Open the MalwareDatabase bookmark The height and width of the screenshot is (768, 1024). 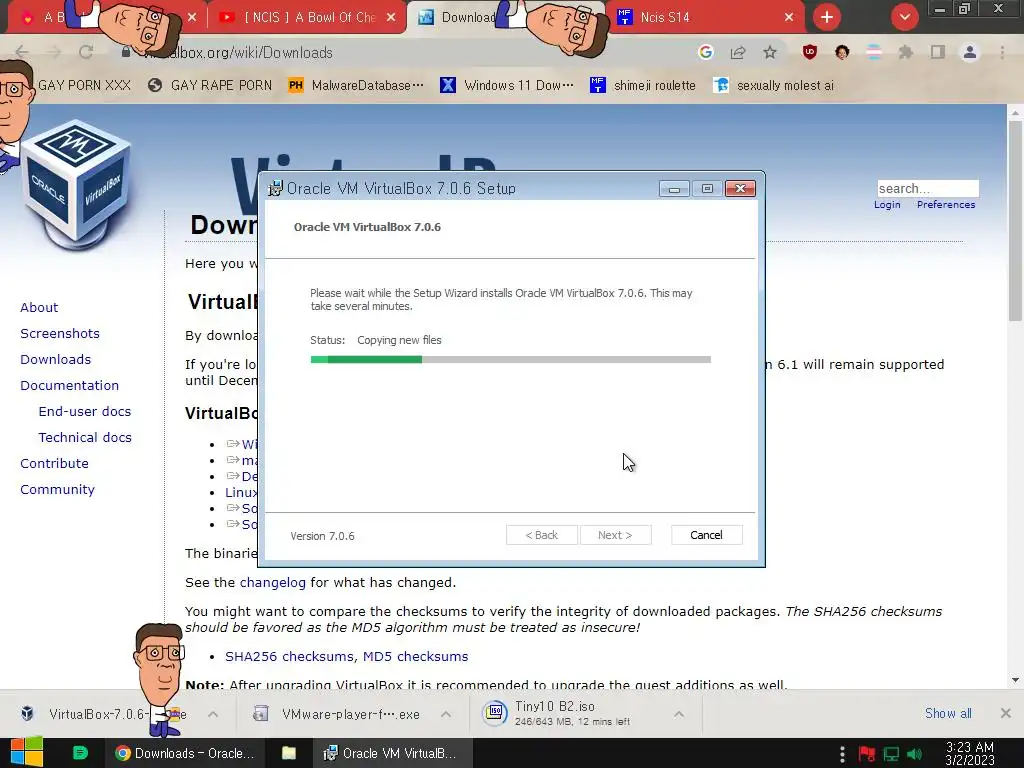(x=357, y=86)
